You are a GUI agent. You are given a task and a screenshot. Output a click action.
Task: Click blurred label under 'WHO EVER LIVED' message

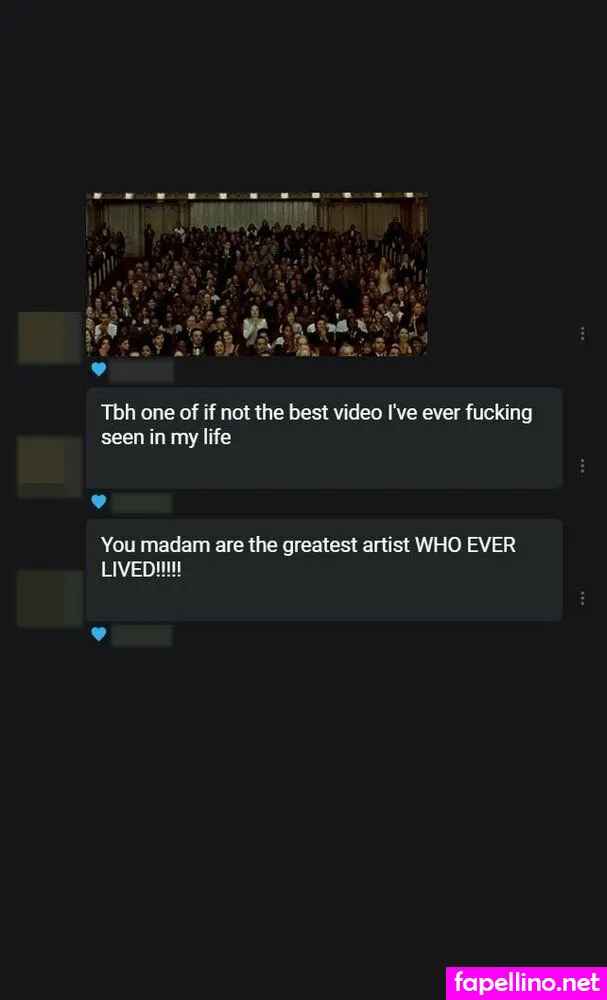[142, 635]
